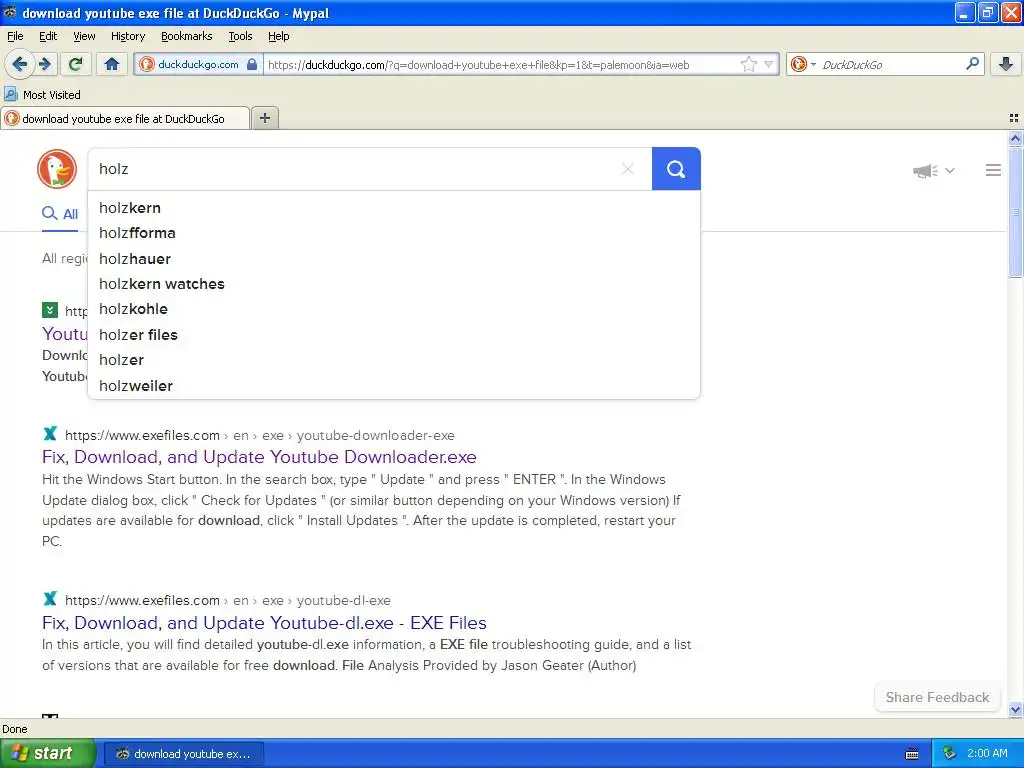Click into the address bar URL
Screen dimensions: 1024x768
[500, 65]
